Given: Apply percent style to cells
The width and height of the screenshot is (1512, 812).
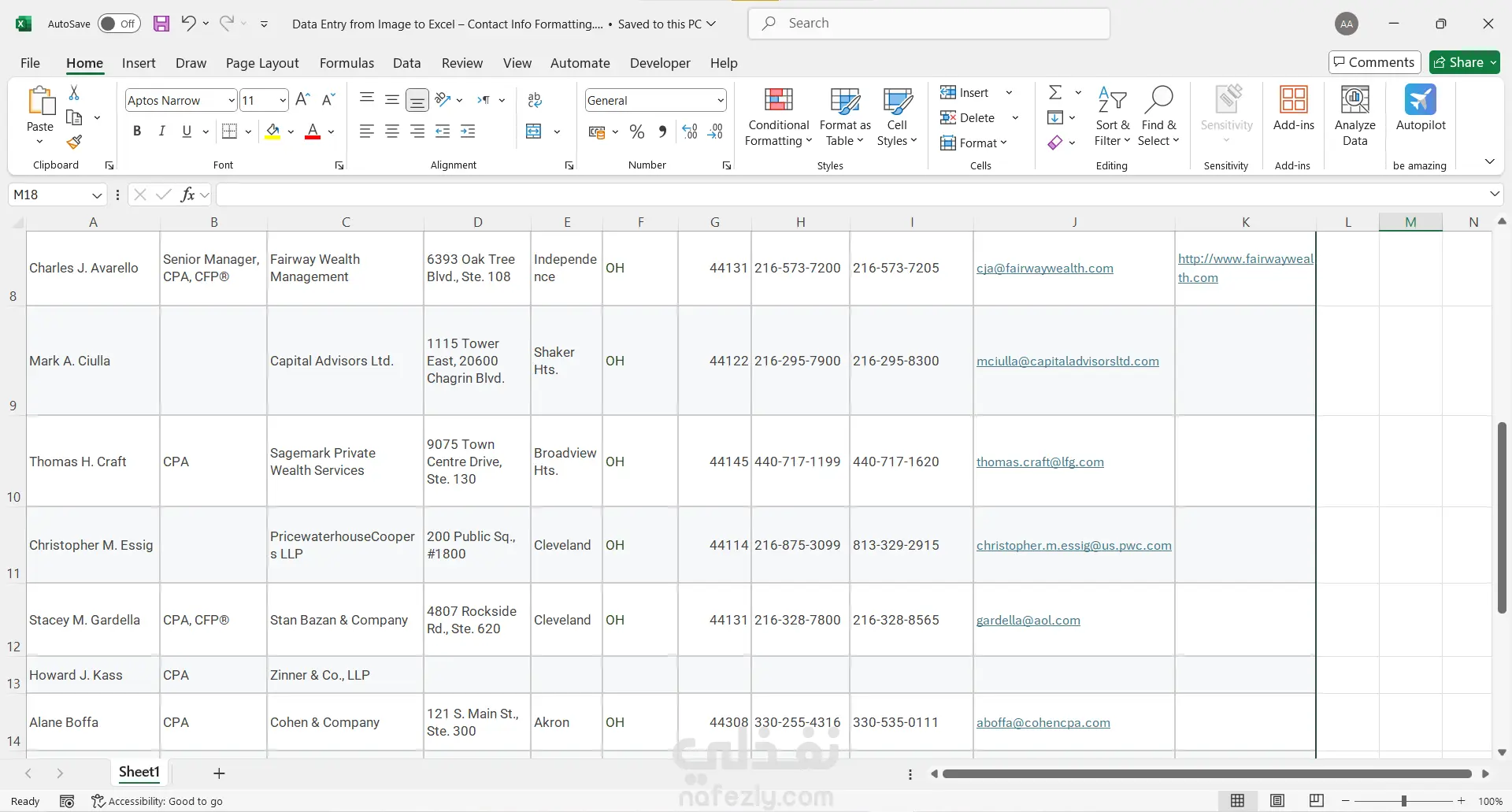Looking at the screenshot, I should [x=637, y=132].
